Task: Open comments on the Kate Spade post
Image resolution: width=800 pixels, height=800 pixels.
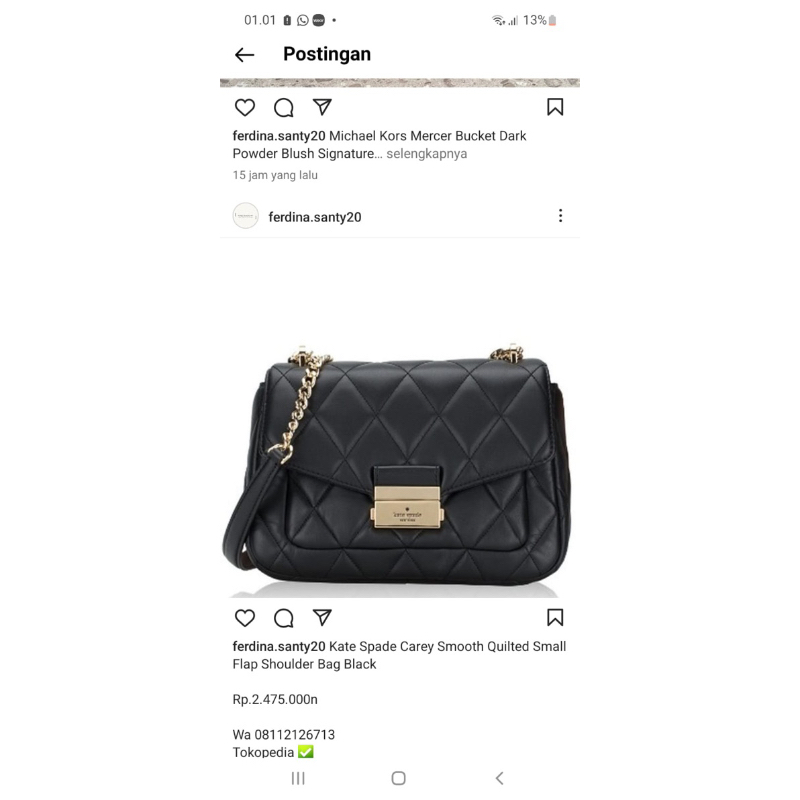Action: pos(284,618)
